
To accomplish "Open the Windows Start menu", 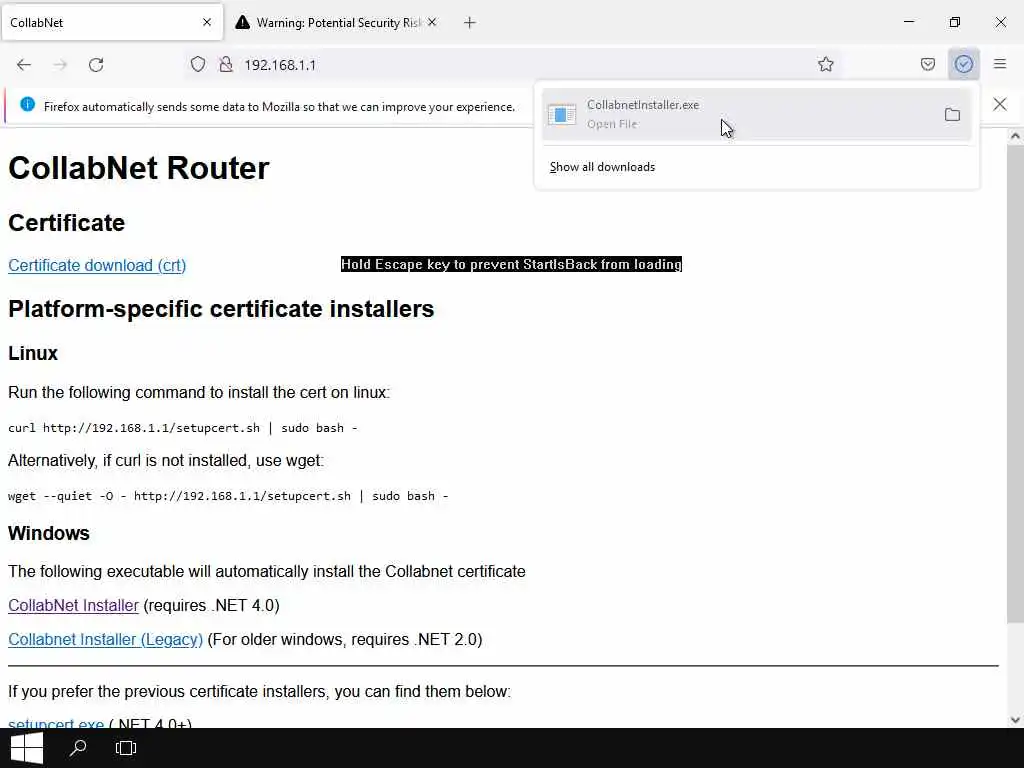I will coord(27,748).
